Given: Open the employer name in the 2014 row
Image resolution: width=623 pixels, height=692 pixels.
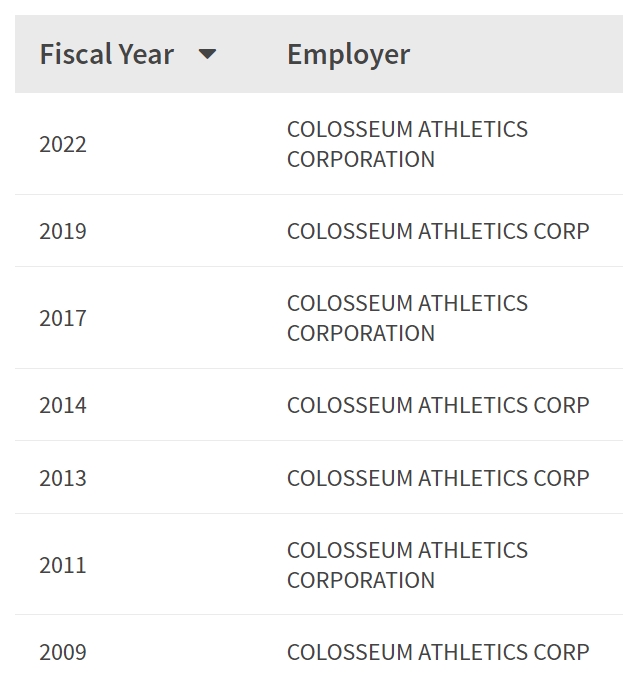Looking at the screenshot, I should coord(438,405).
